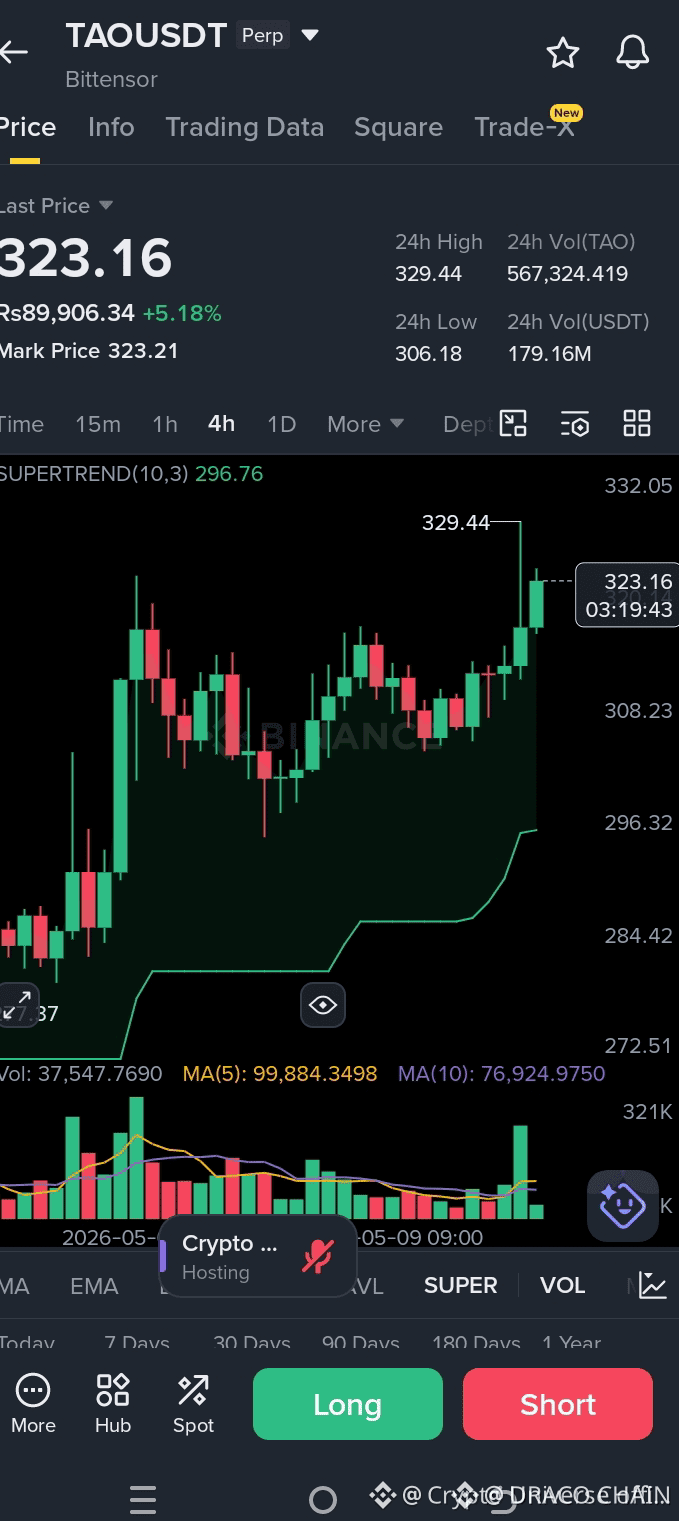679x1521 pixels.
Task: Tap the Perp contract badge
Action: pyautogui.click(x=263, y=36)
